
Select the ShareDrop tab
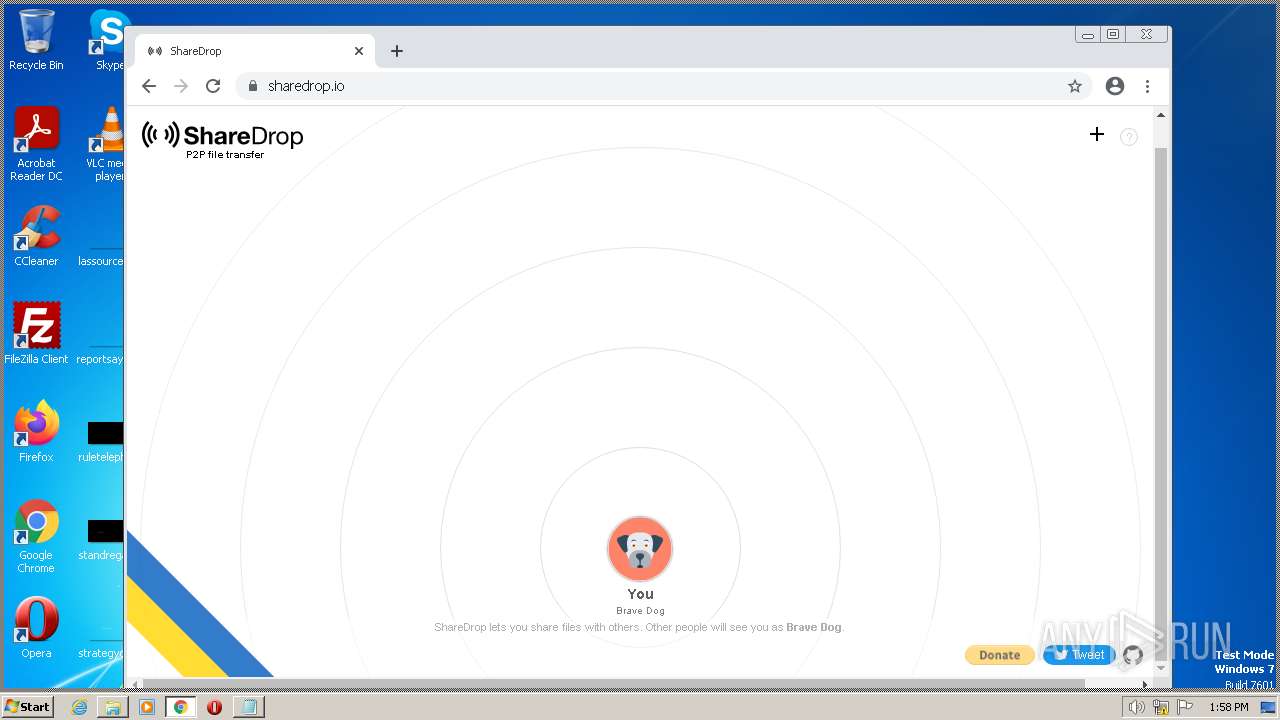point(254,51)
